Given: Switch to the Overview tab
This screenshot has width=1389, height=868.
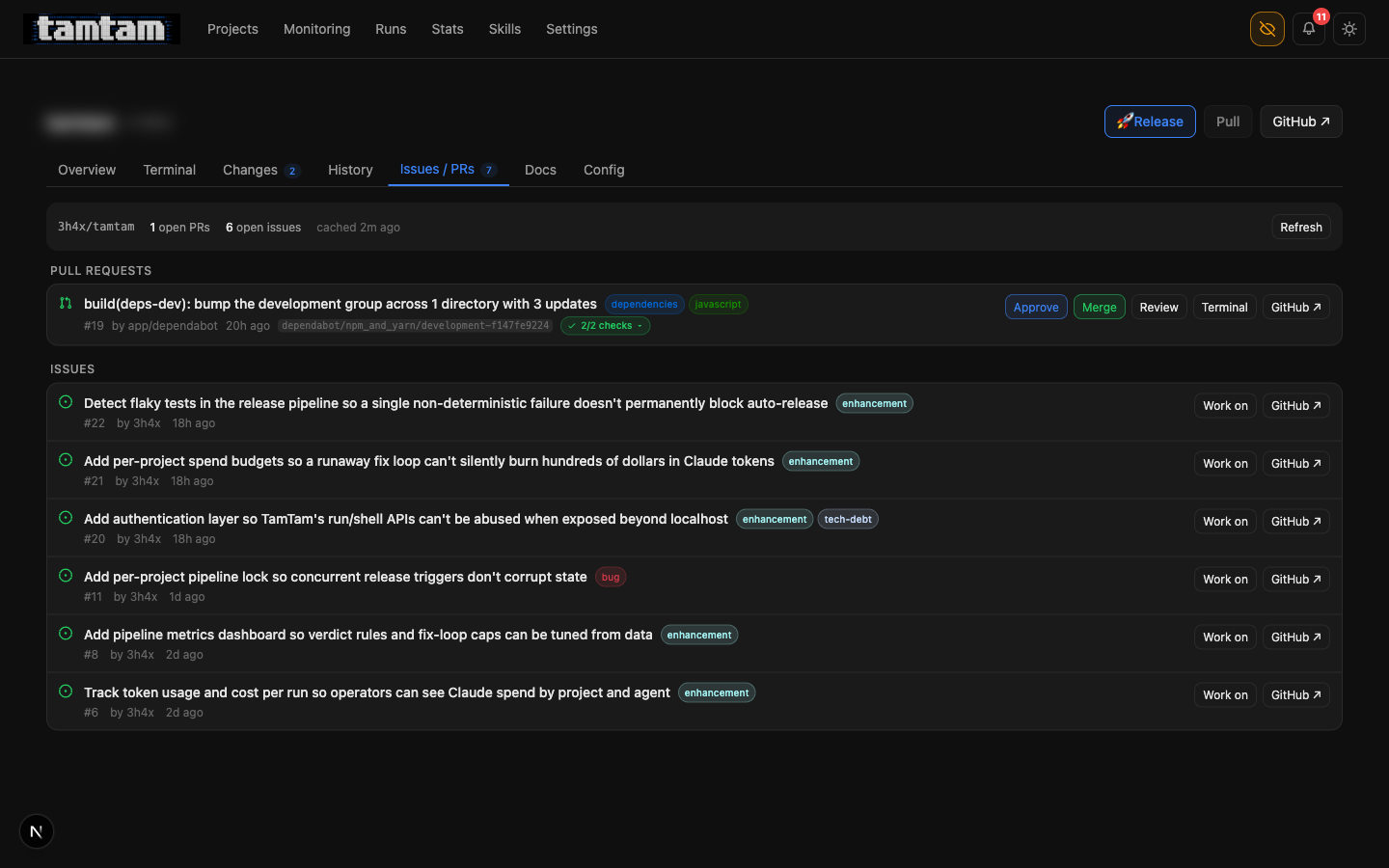Looking at the screenshot, I should click(x=87, y=170).
